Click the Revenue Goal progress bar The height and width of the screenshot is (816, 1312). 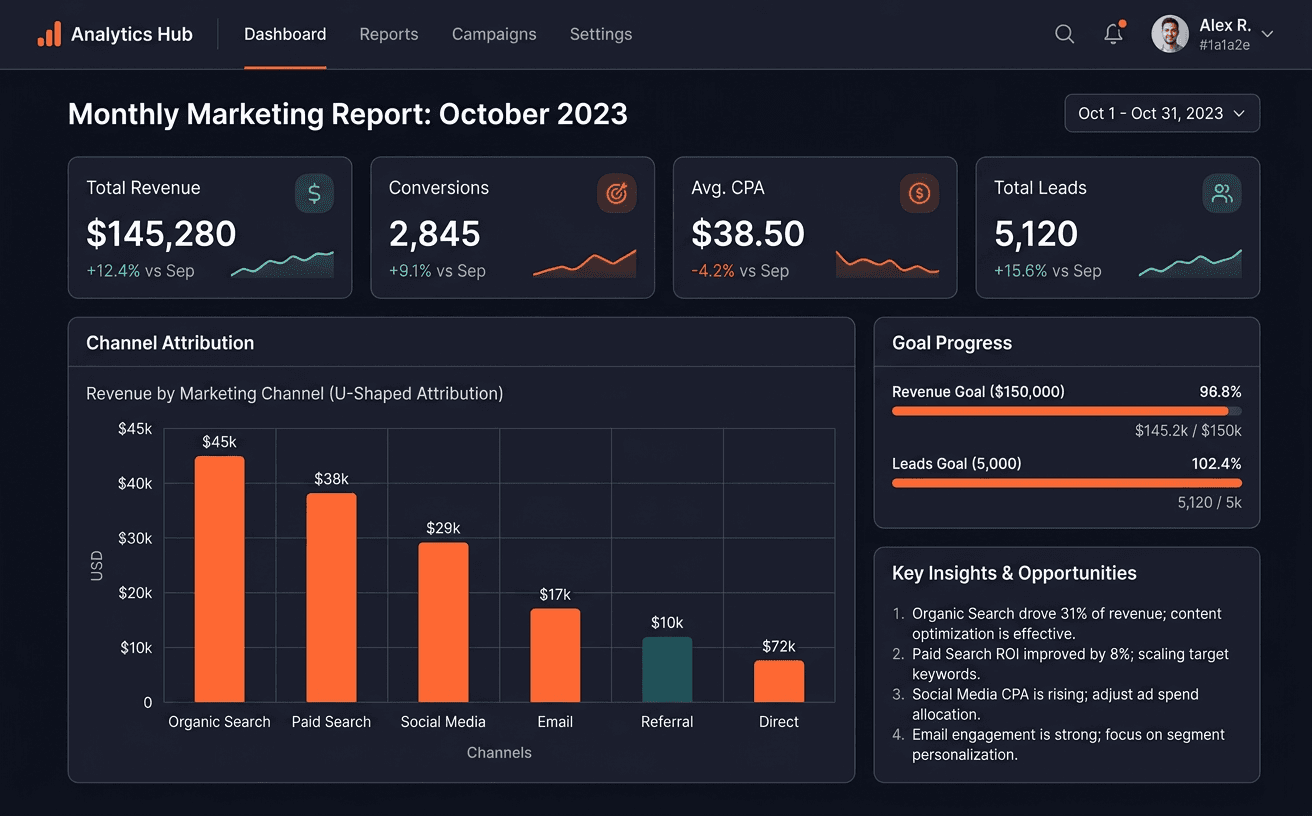point(1067,411)
